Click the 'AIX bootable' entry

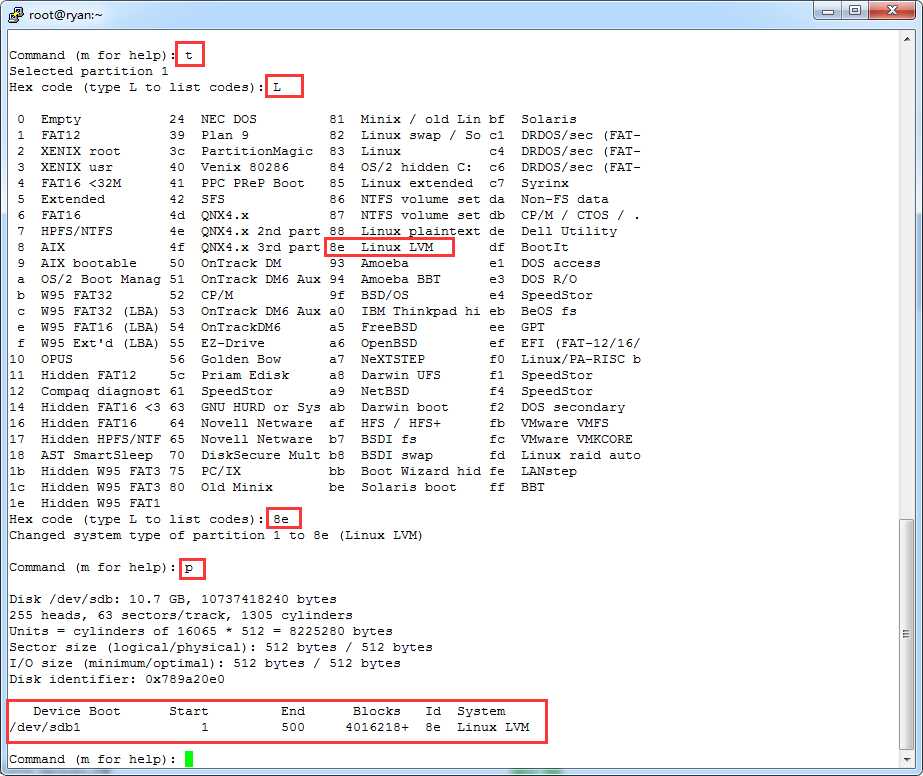(88, 263)
